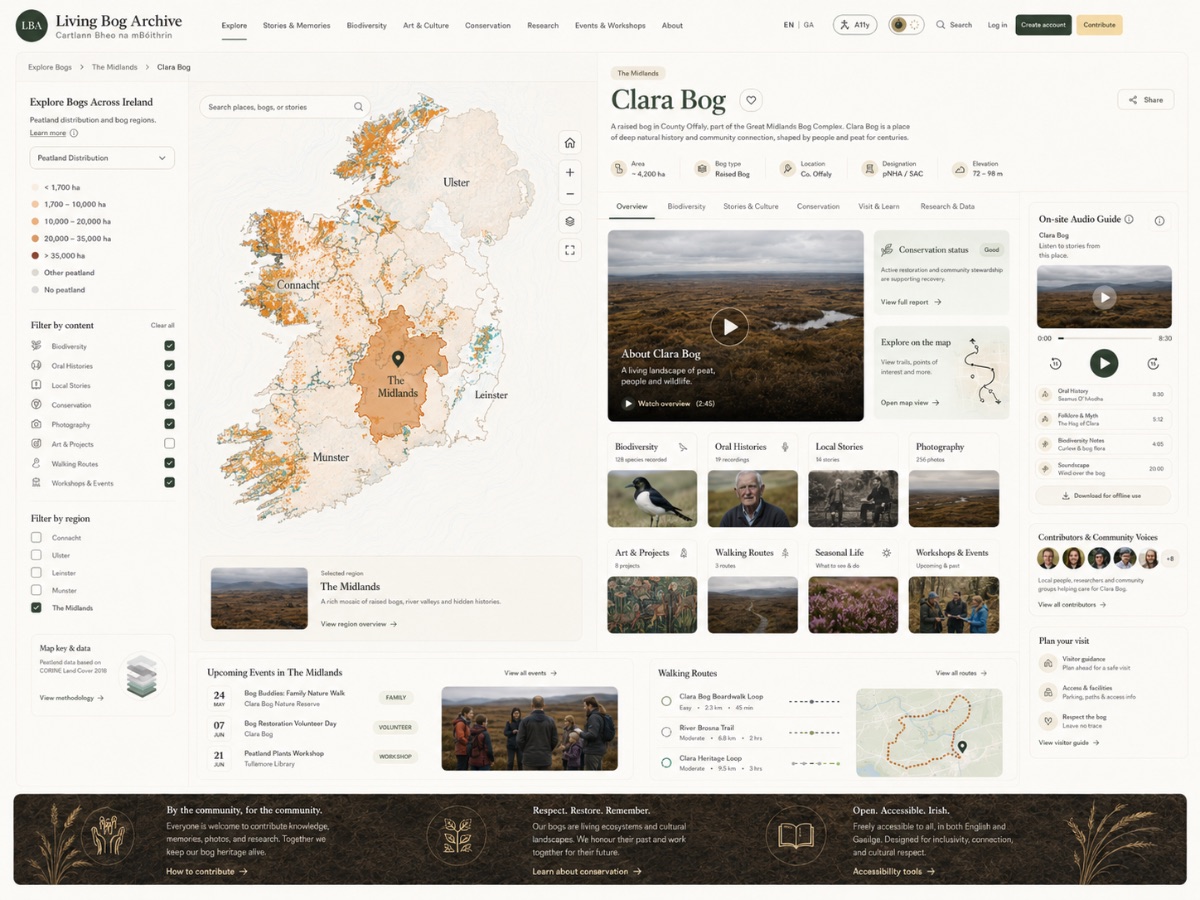Open the Peatland Distribution dropdown

click(102, 158)
